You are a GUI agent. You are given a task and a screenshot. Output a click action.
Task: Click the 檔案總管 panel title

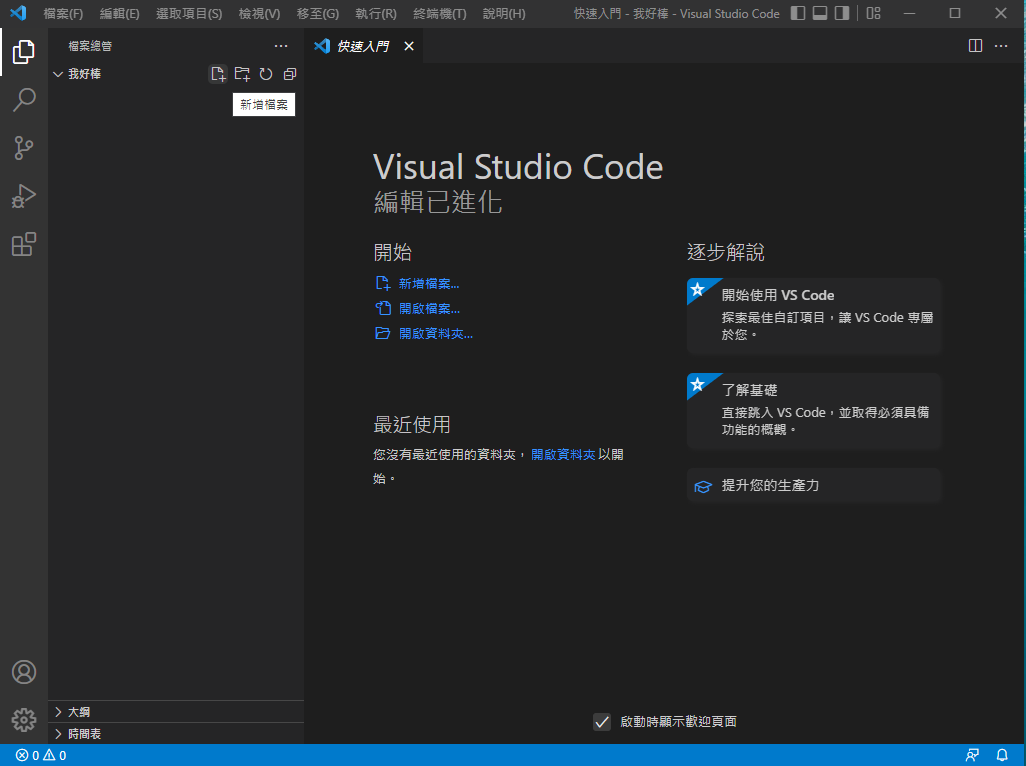pyautogui.click(x=90, y=46)
